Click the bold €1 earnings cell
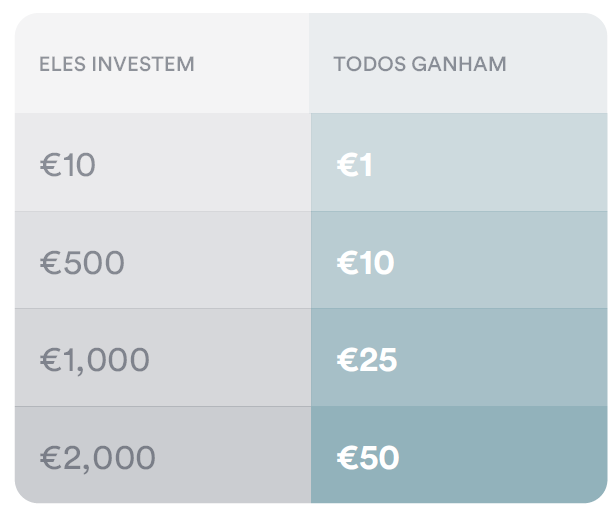This screenshot has height=514, width=616. (355, 165)
